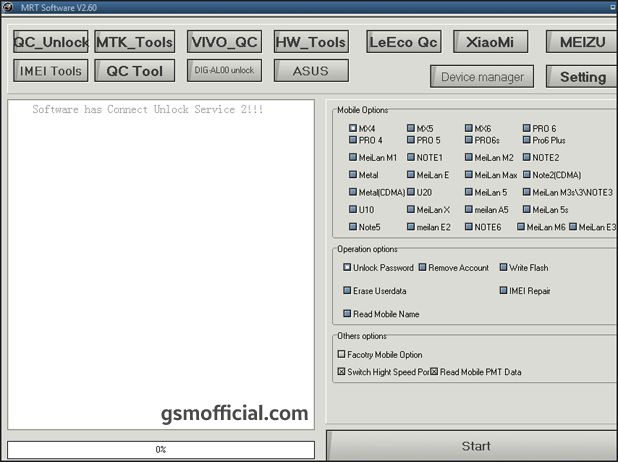
Task: Click the MRT Software title bar icon
Action: (7, 7)
